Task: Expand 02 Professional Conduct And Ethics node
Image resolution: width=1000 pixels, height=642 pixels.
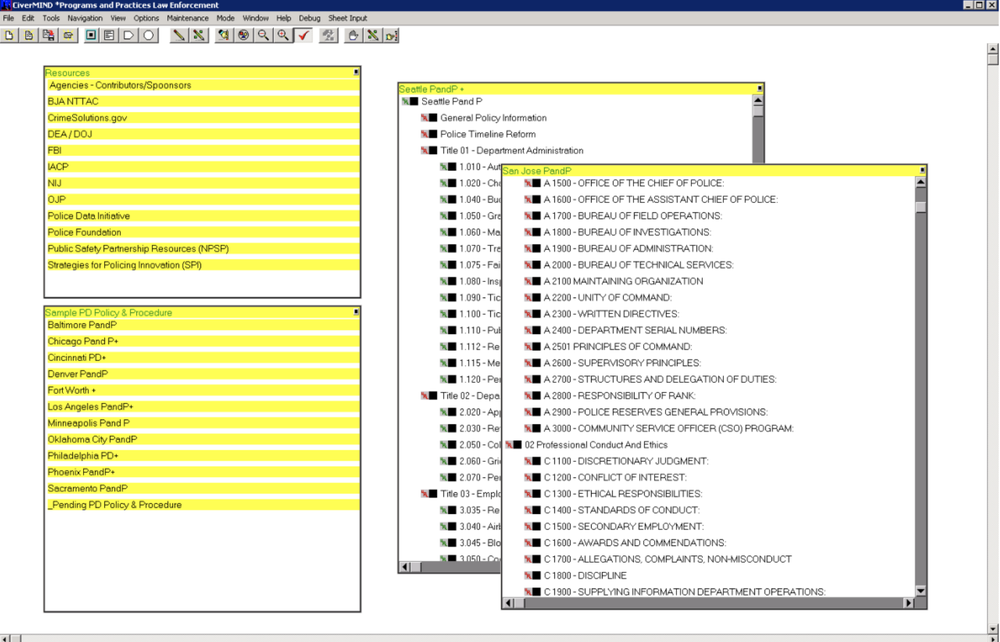Action: pyautogui.click(x=508, y=445)
